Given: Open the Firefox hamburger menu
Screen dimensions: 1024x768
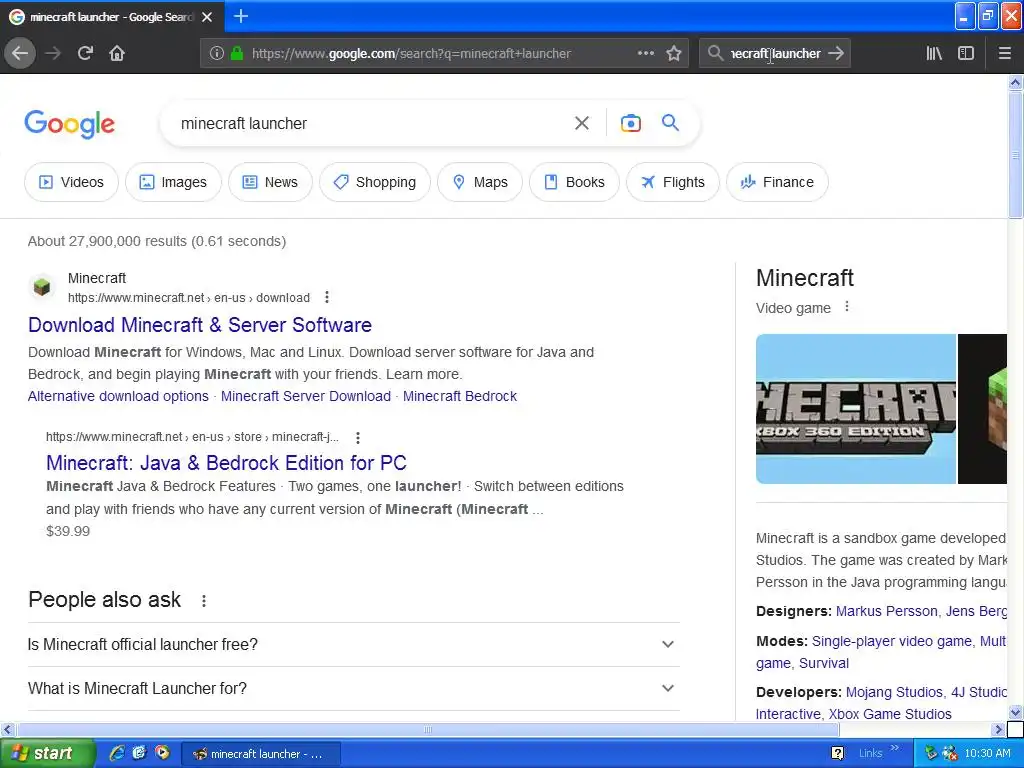Looking at the screenshot, I should pyautogui.click(x=1004, y=53).
